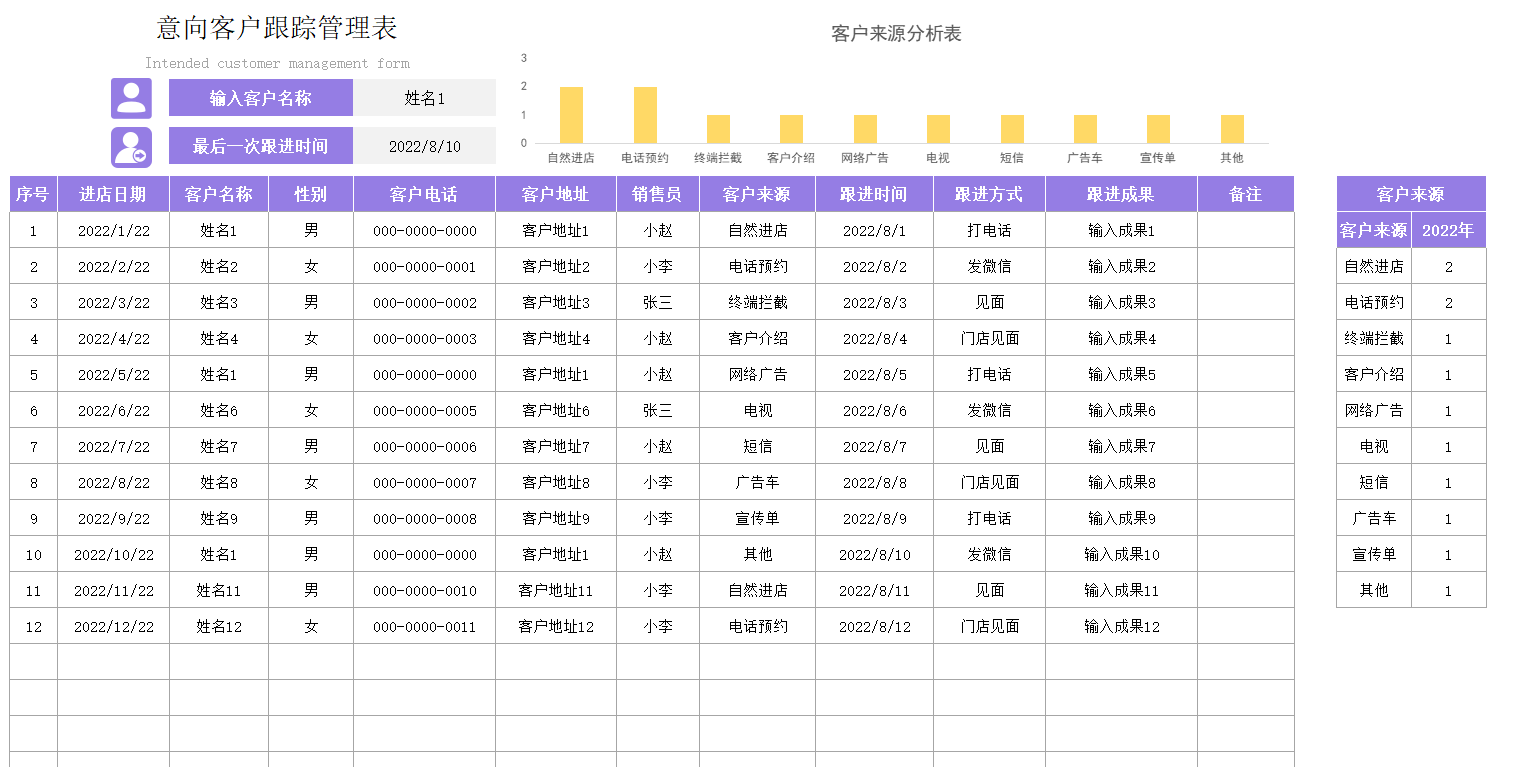The height and width of the screenshot is (767, 1530).
Task: Select the customer name cell 姓名2
Action: coord(219,266)
